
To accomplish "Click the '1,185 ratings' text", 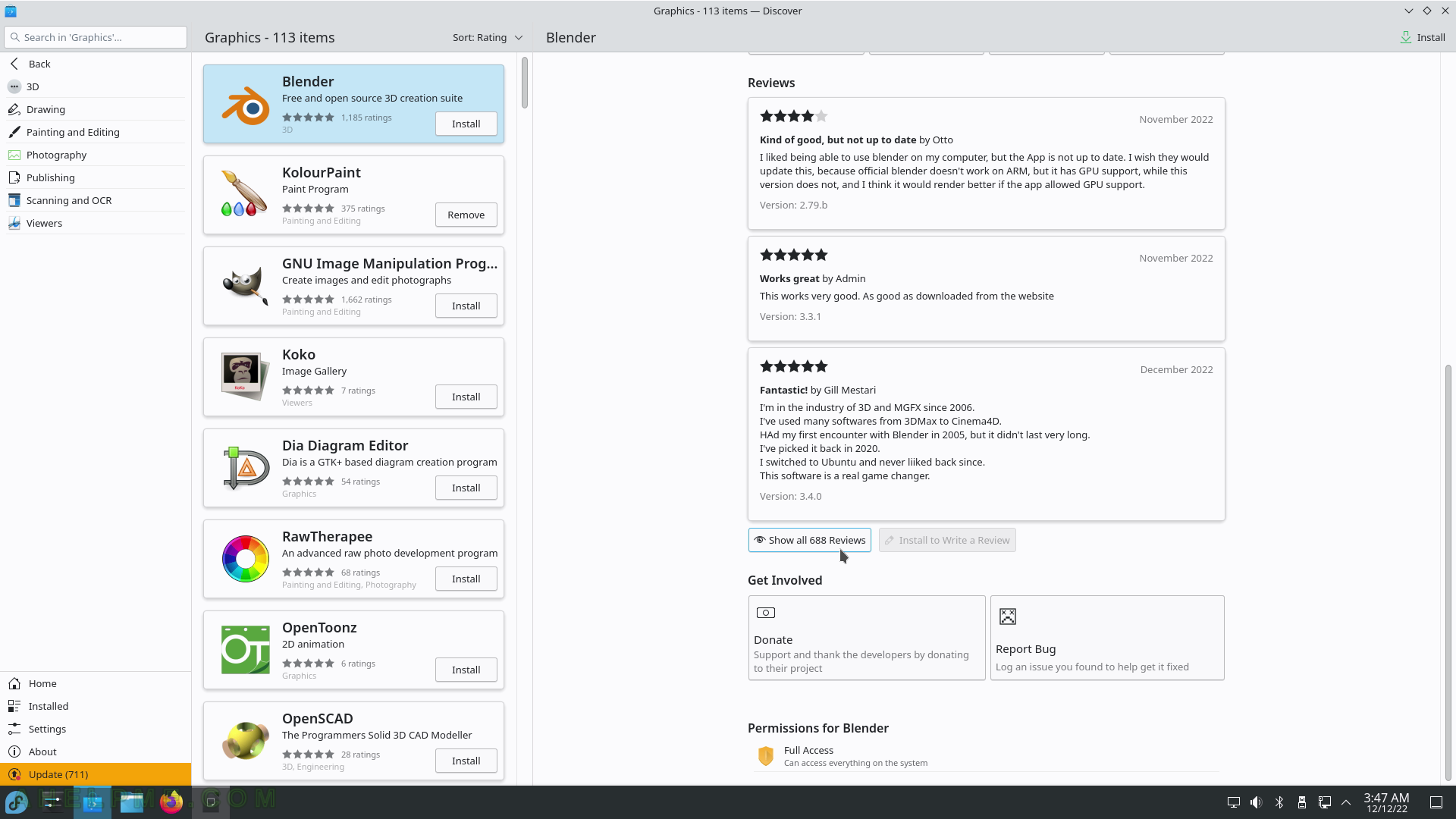I will pyautogui.click(x=366, y=118).
